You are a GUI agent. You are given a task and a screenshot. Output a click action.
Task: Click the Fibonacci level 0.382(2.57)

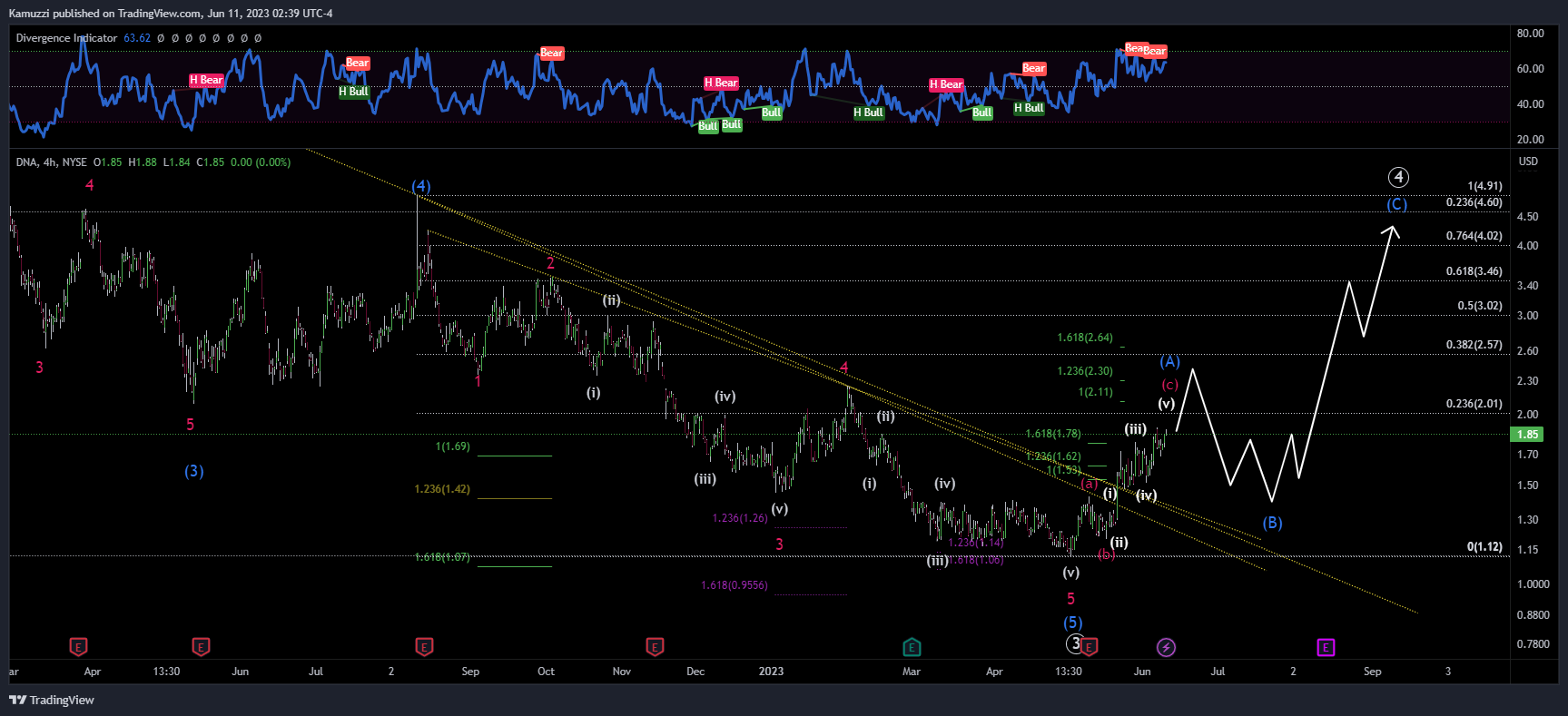click(x=1474, y=345)
